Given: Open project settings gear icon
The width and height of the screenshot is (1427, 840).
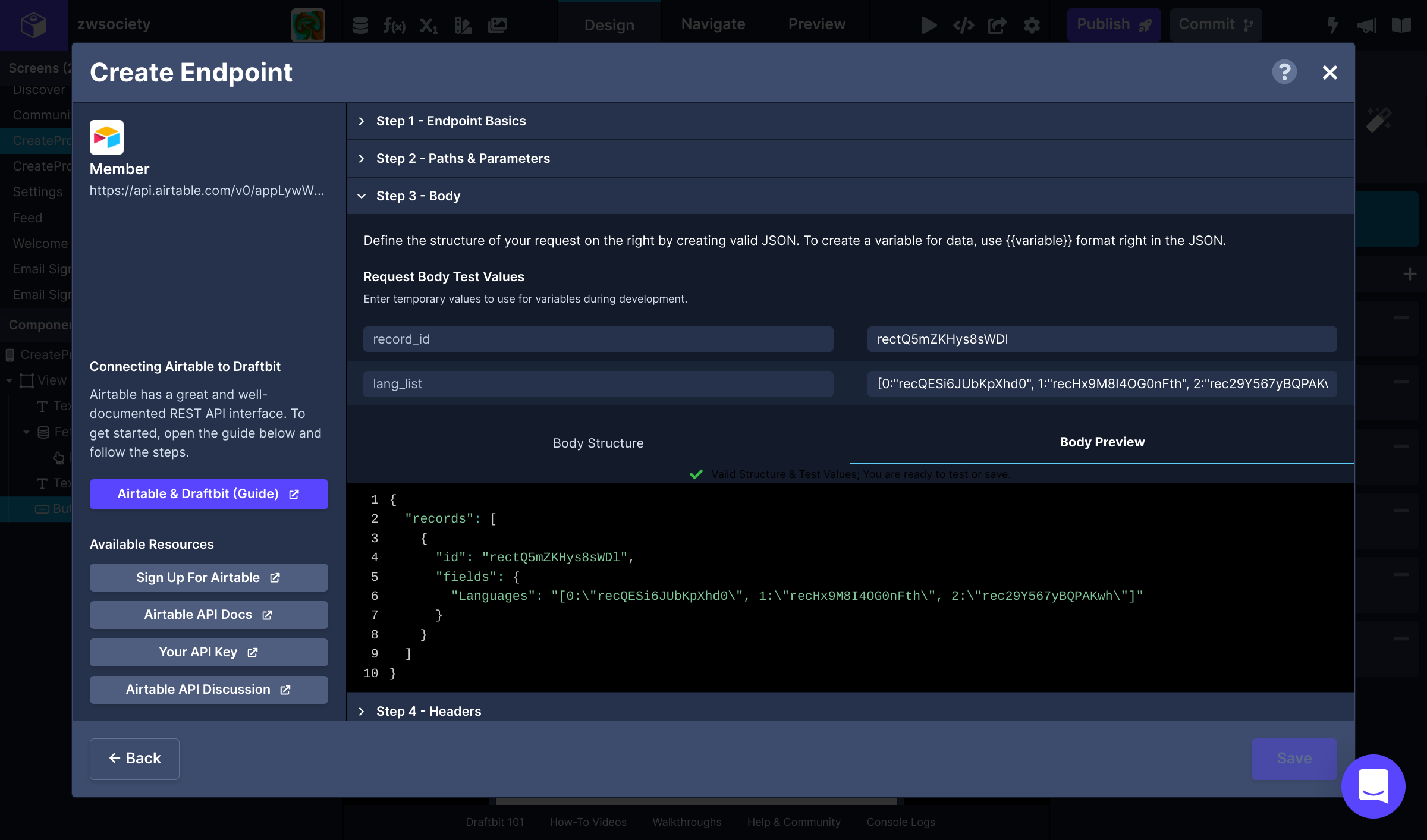Looking at the screenshot, I should [1032, 25].
